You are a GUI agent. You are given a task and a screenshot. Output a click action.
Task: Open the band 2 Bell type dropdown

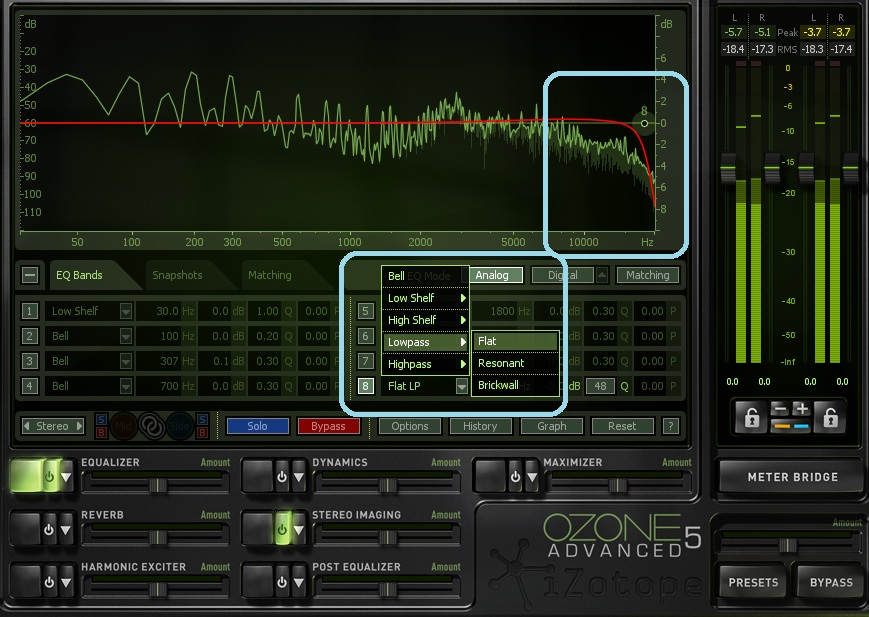[126, 336]
